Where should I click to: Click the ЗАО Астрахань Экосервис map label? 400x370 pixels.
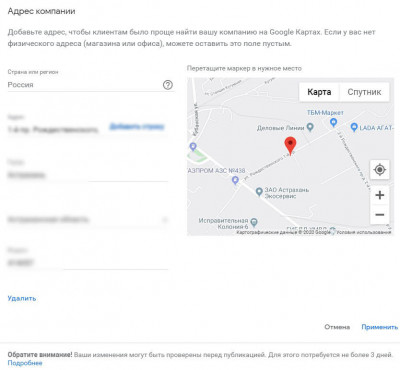click(287, 193)
